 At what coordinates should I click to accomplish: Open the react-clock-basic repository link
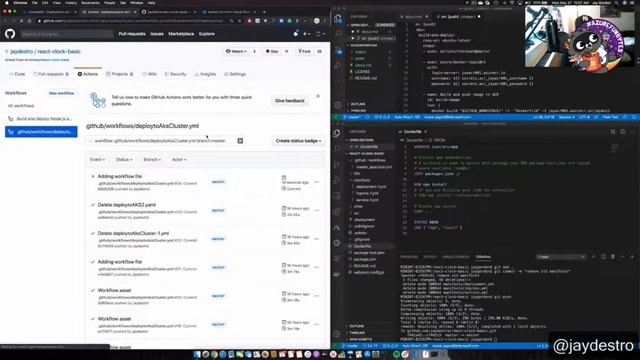tap(59, 51)
